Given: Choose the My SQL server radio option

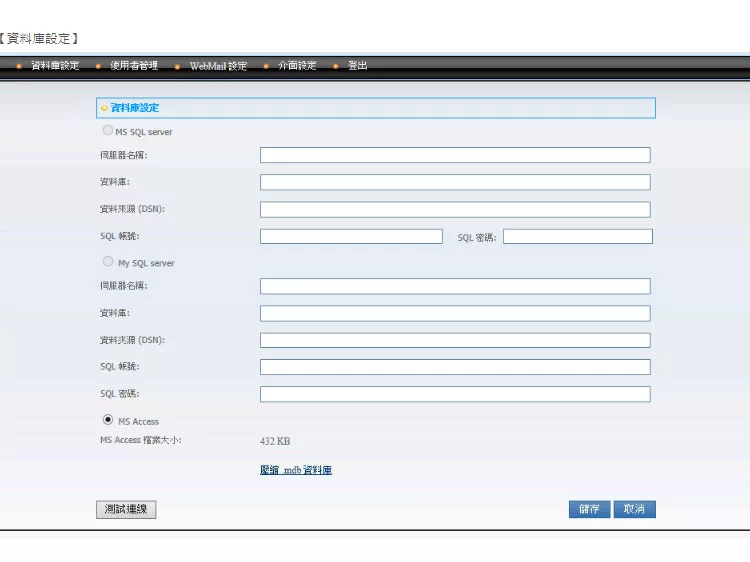Looking at the screenshot, I should 107,262.
